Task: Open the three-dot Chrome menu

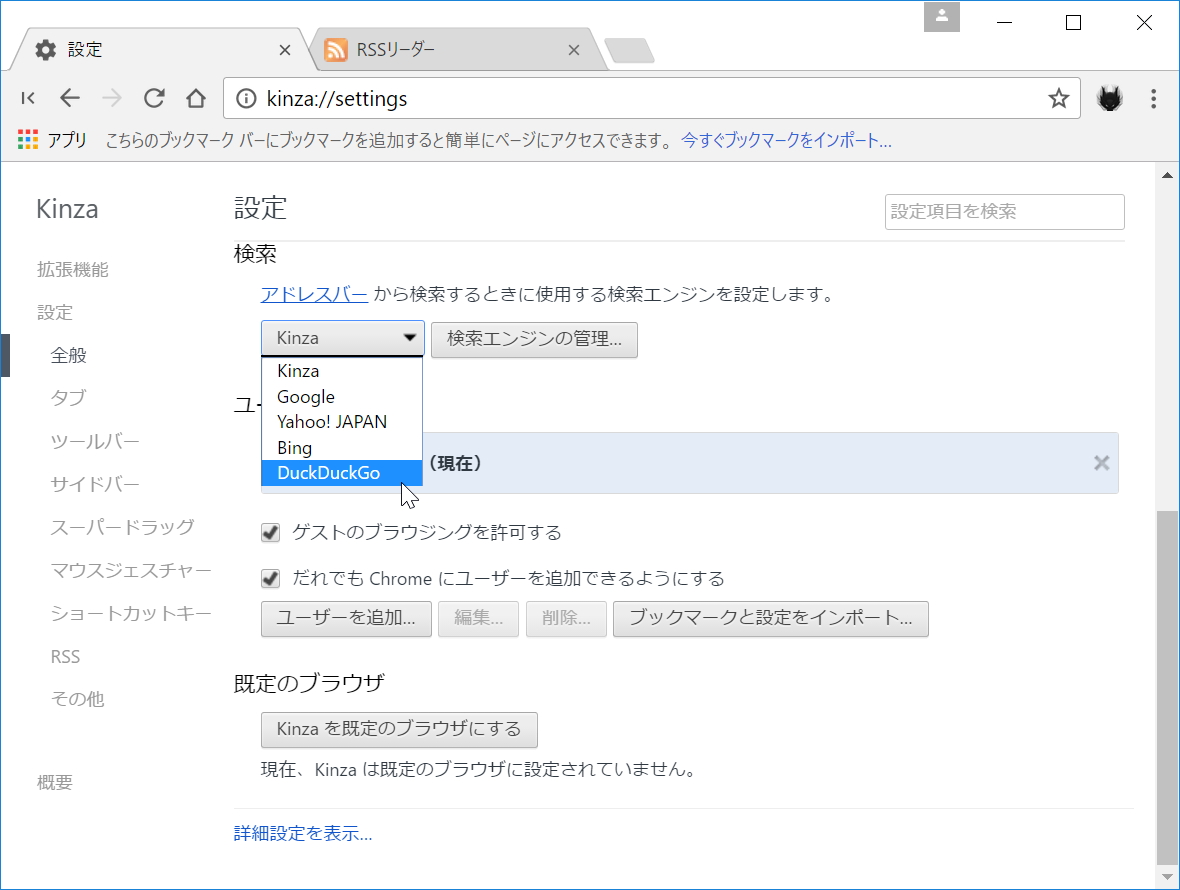Action: pos(1154,98)
